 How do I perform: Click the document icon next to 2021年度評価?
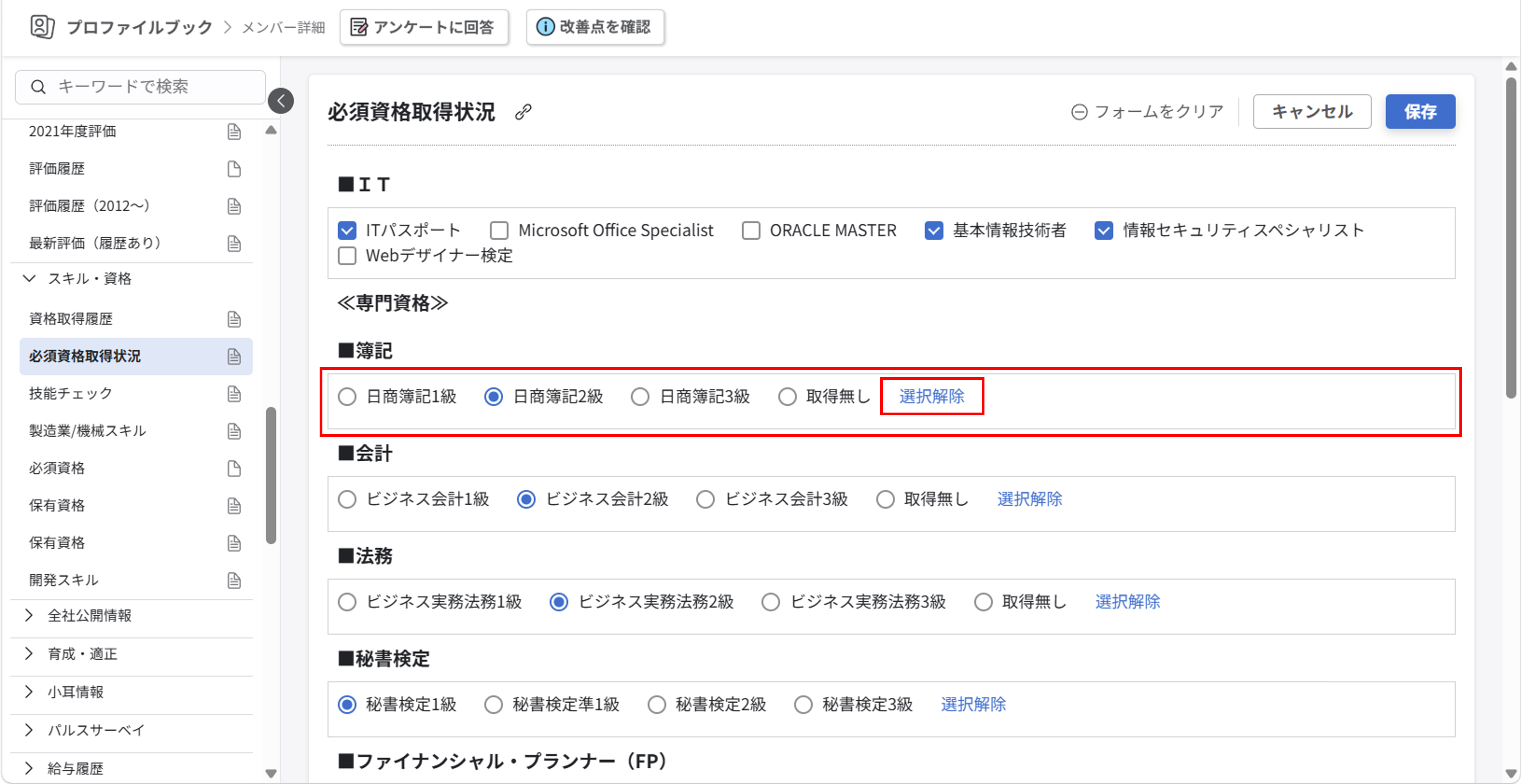click(234, 131)
